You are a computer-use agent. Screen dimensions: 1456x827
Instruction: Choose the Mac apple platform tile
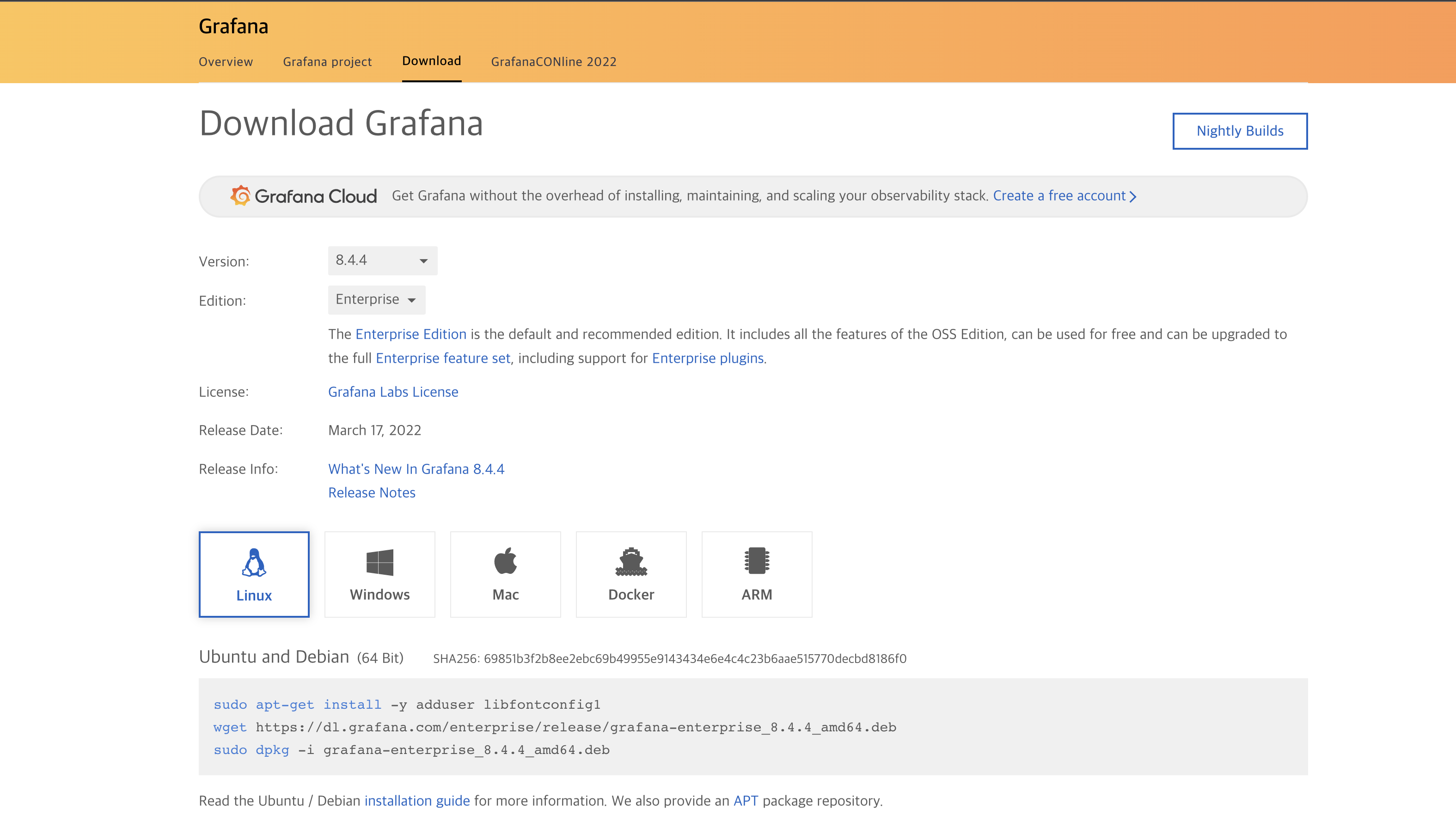(x=506, y=574)
